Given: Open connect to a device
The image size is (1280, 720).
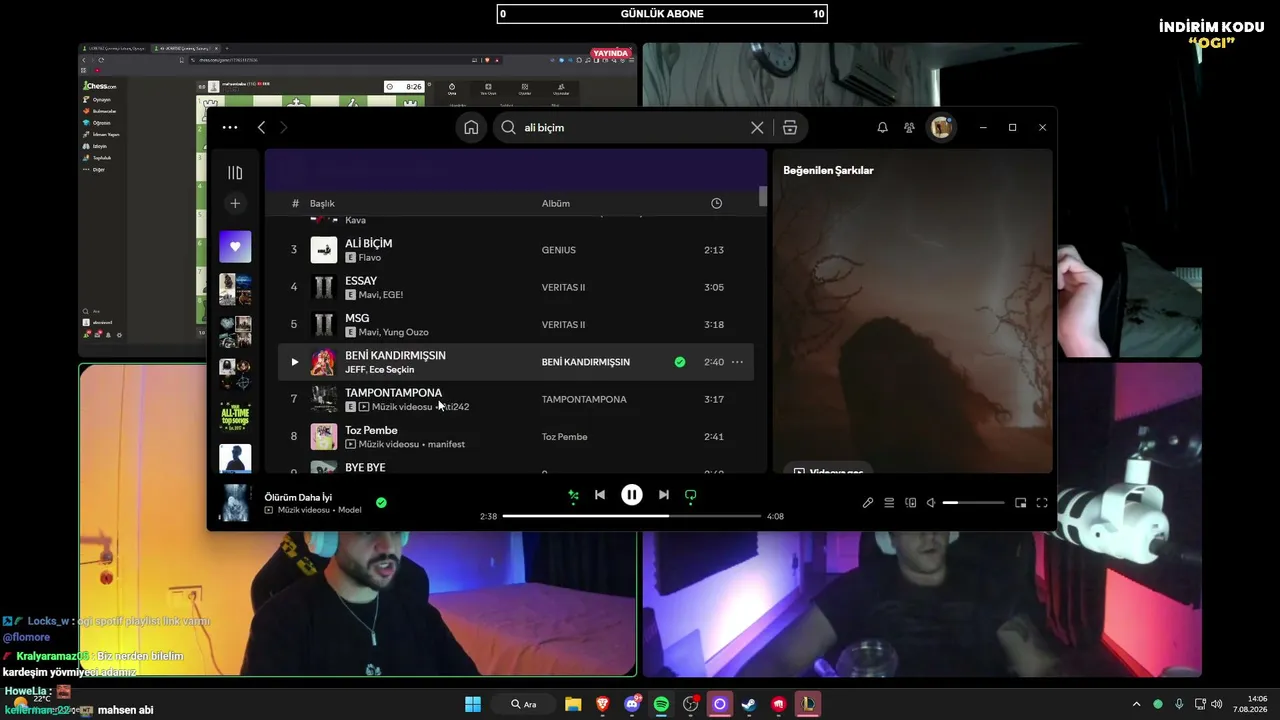Looking at the screenshot, I should point(910,503).
